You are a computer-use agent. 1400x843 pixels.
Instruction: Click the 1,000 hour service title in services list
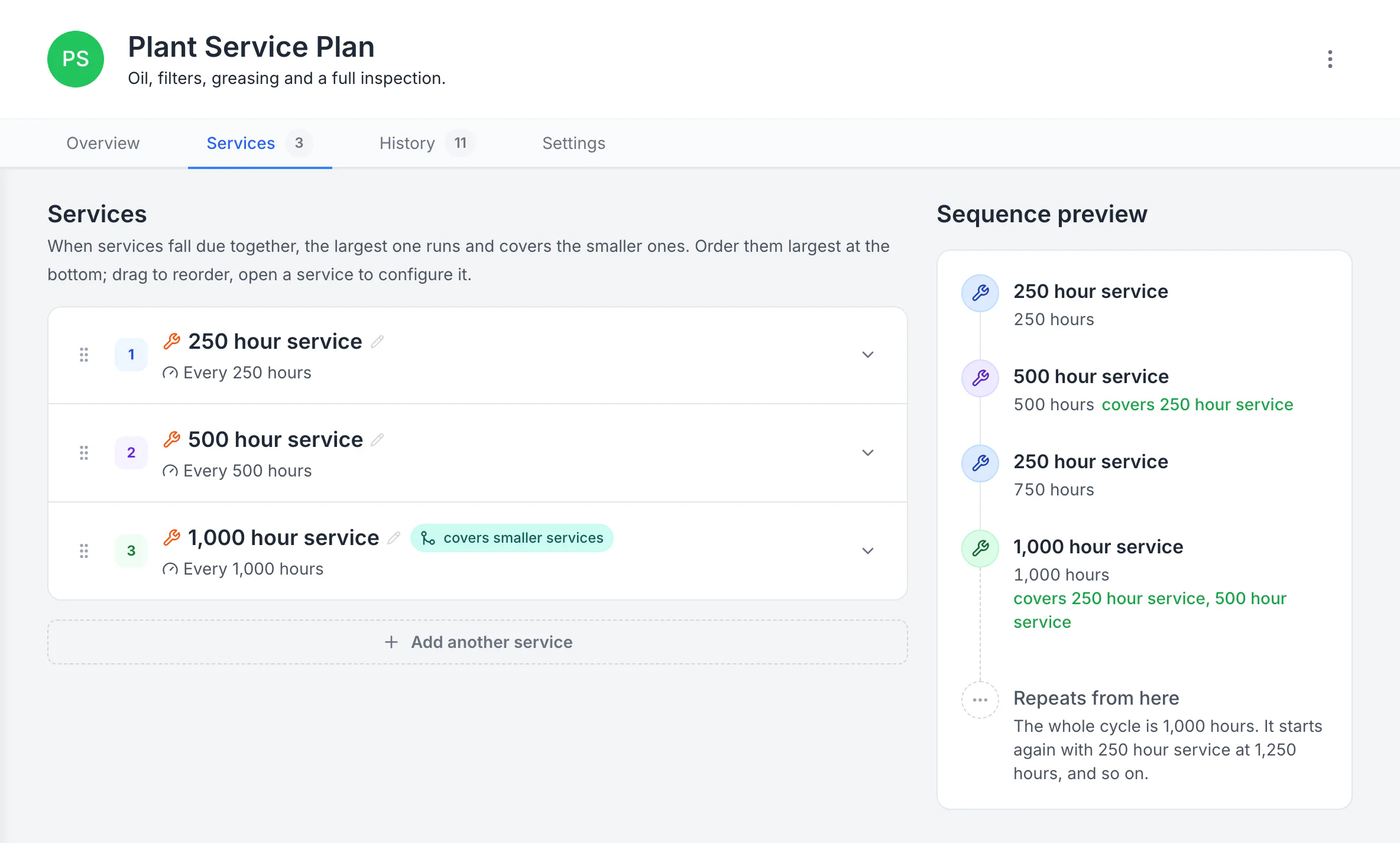tap(283, 538)
